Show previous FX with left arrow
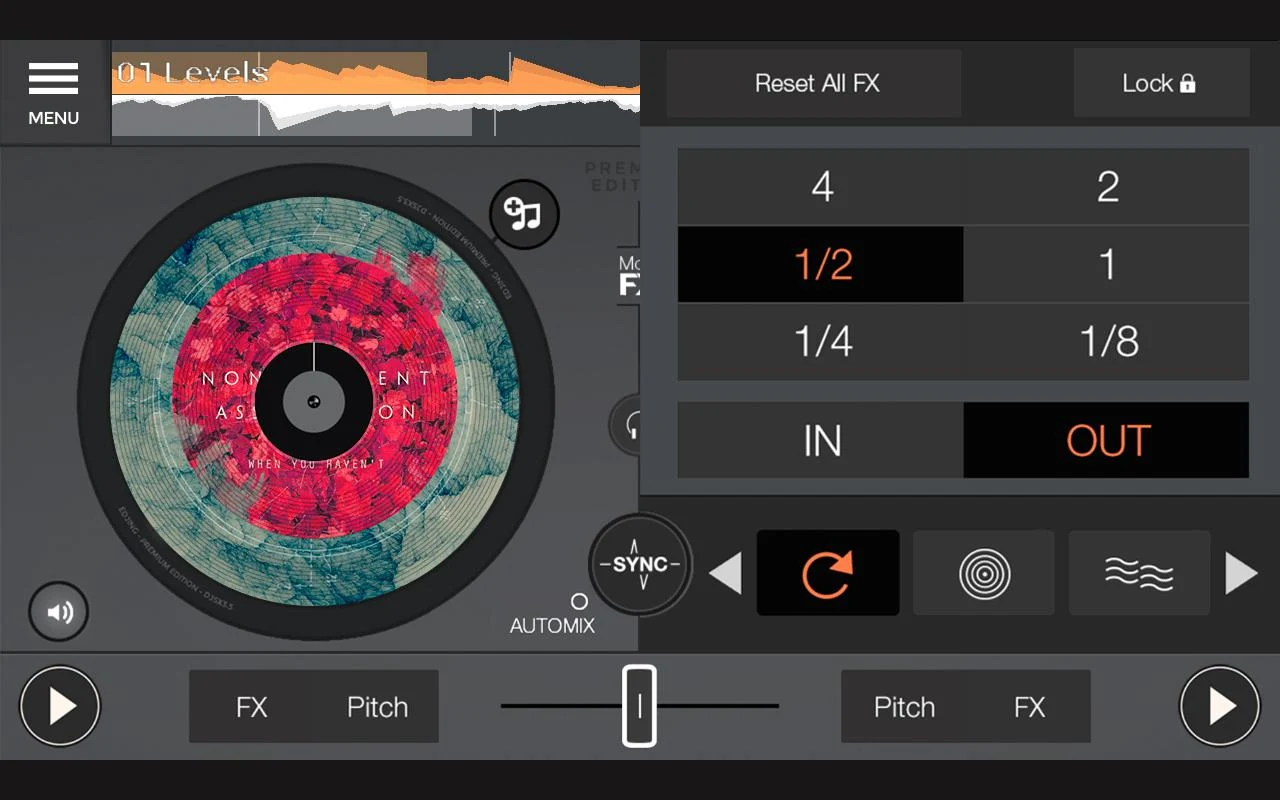Viewport: 1280px width, 800px height. coord(726,574)
